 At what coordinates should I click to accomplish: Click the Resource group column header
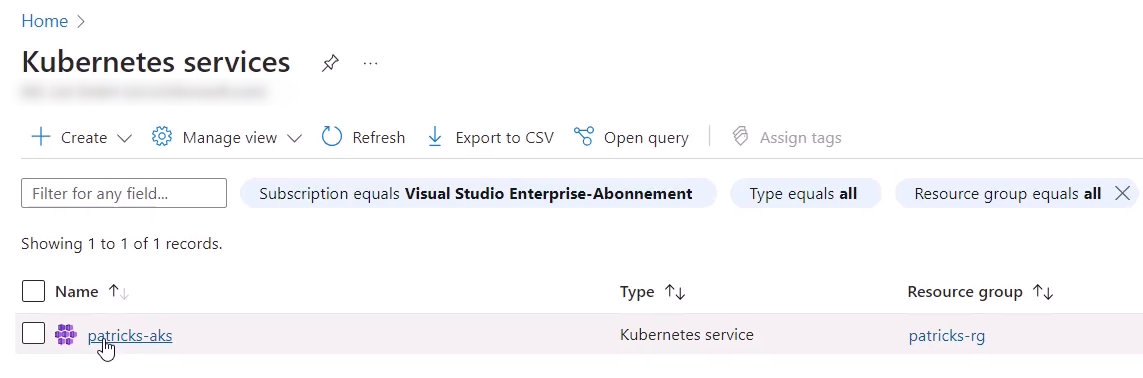point(965,292)
